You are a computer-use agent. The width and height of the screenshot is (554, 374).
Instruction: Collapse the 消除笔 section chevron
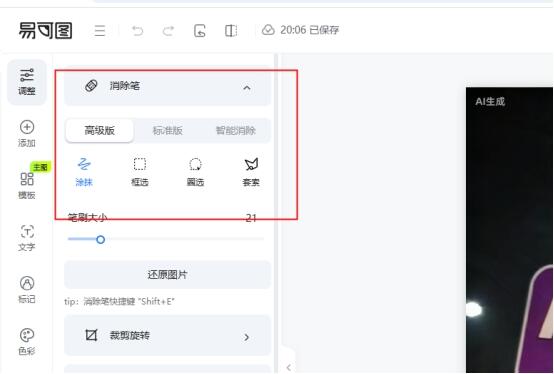click(247, 88)
